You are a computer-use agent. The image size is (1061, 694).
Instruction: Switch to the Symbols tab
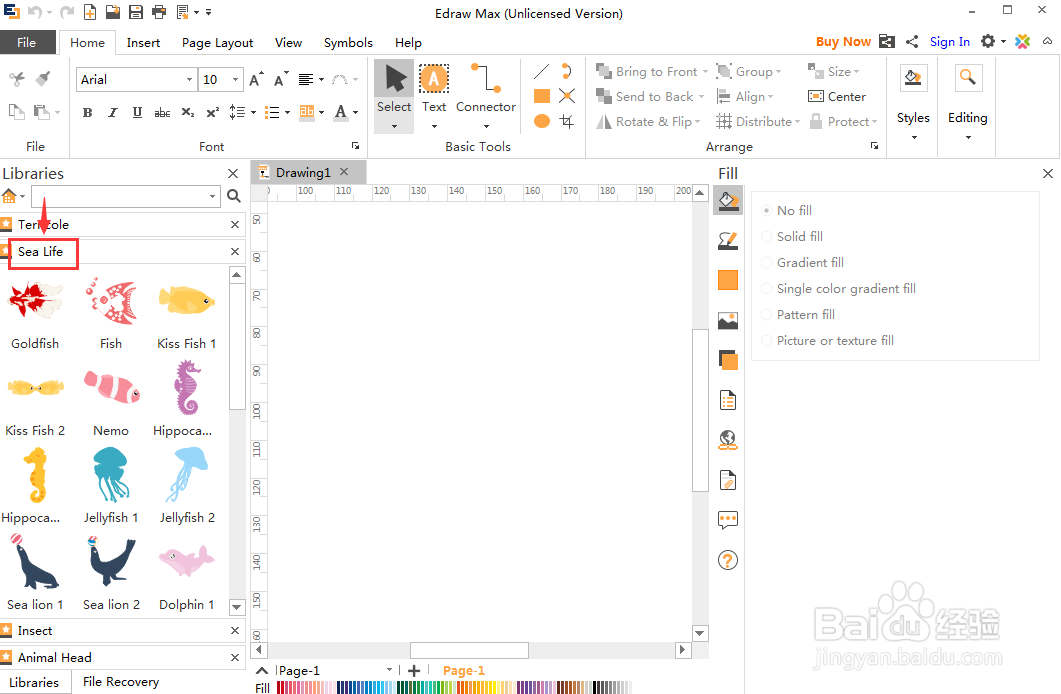coord(348,43)
